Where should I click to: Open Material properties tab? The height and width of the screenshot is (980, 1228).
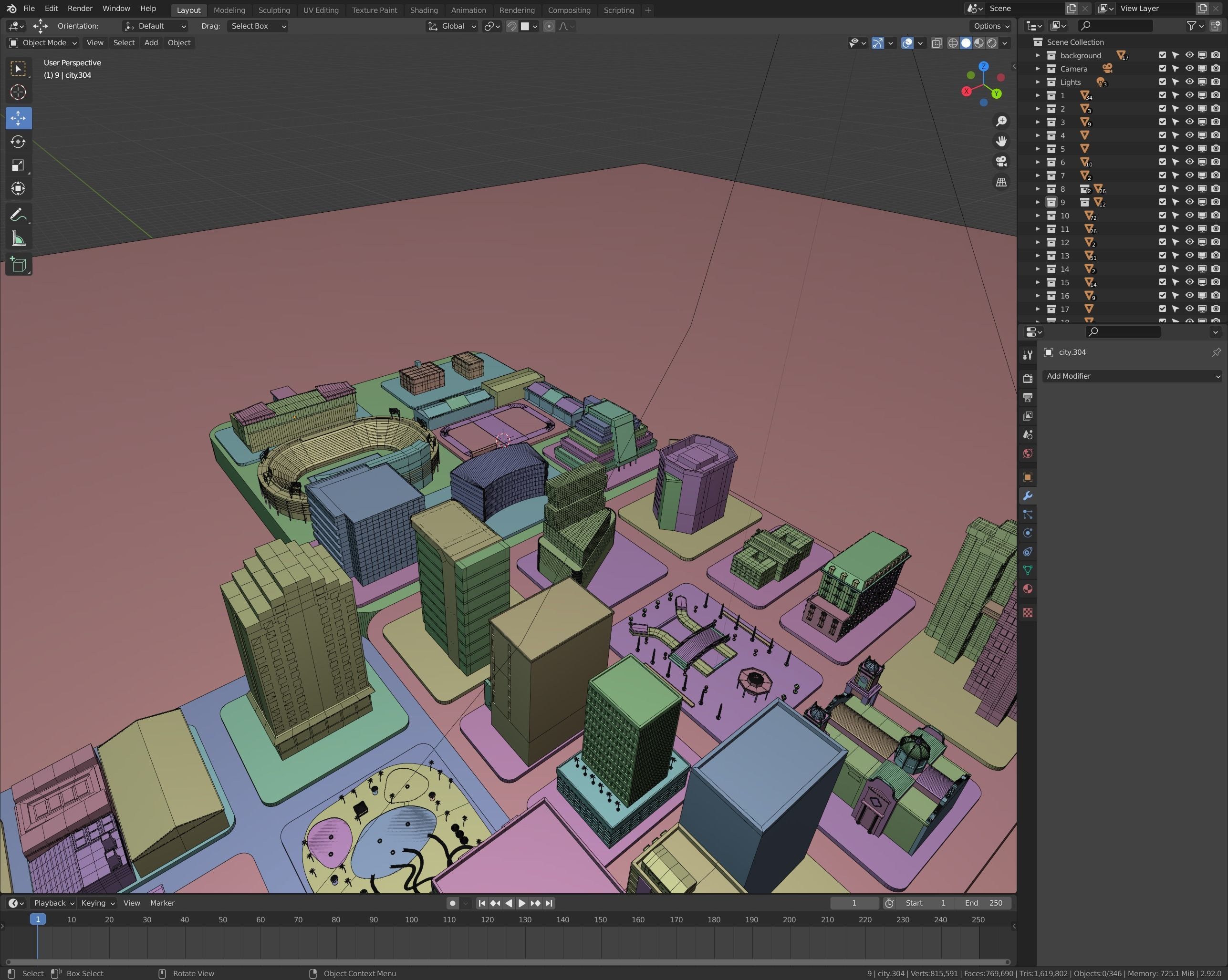[x=1028, y=589]
